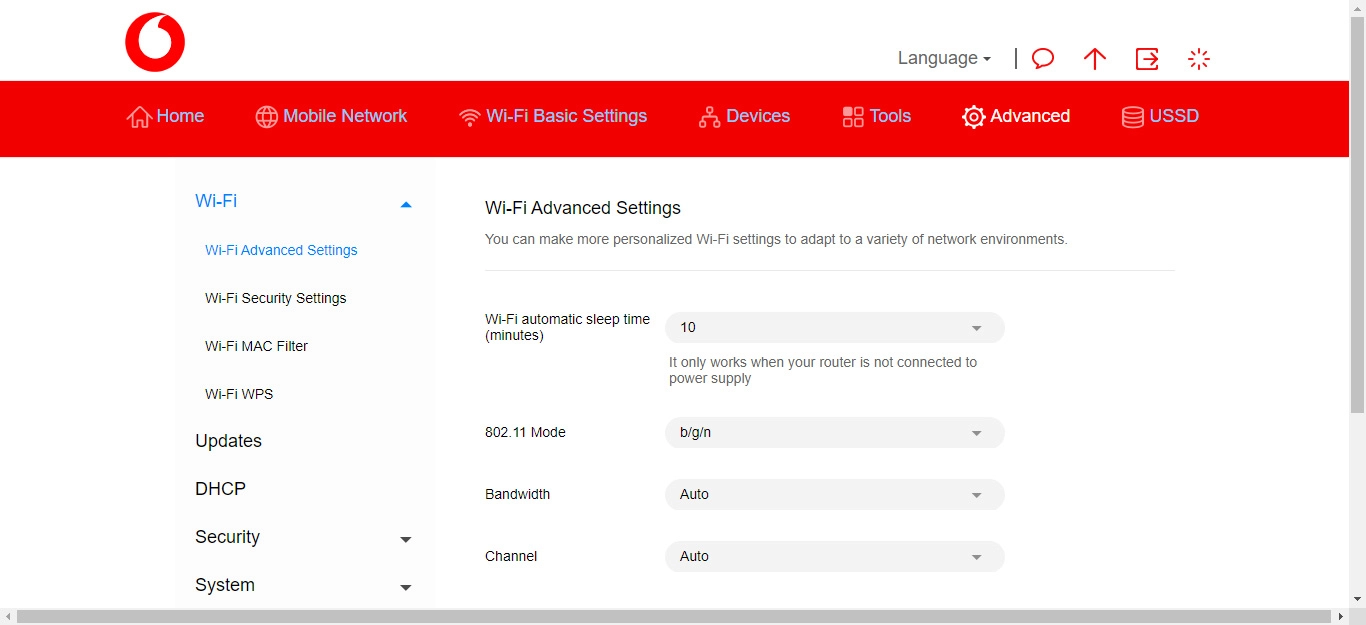Collapse the Wi-Fi sidebar section
Viewport: 1366px width, 625px height.
click(405, 203)
